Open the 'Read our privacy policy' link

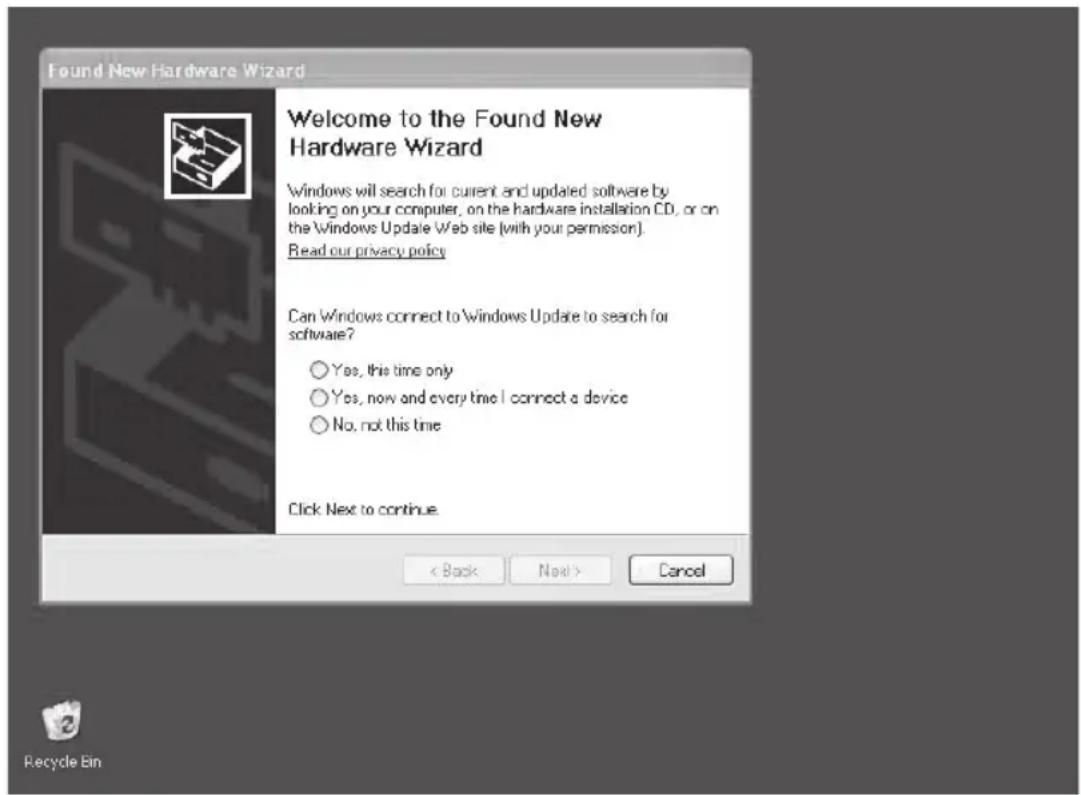coord(367,250)
